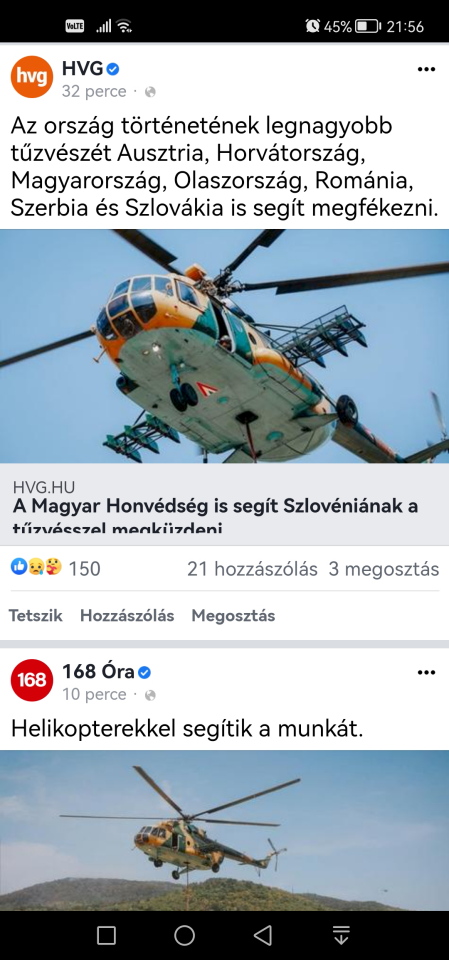Tap the Android back triangle button

pos(263,935)
